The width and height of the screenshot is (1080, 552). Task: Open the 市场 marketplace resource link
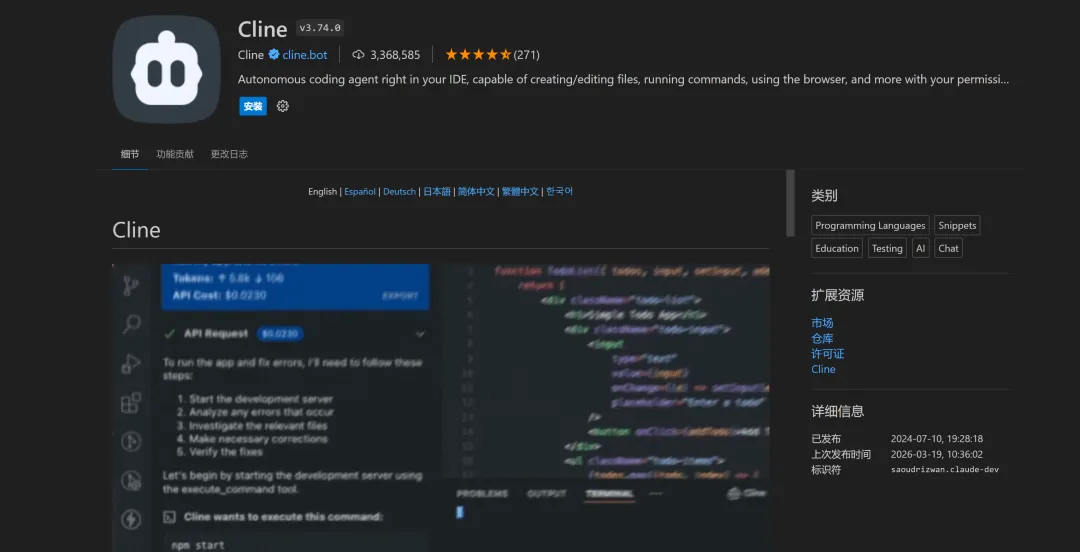822,323
